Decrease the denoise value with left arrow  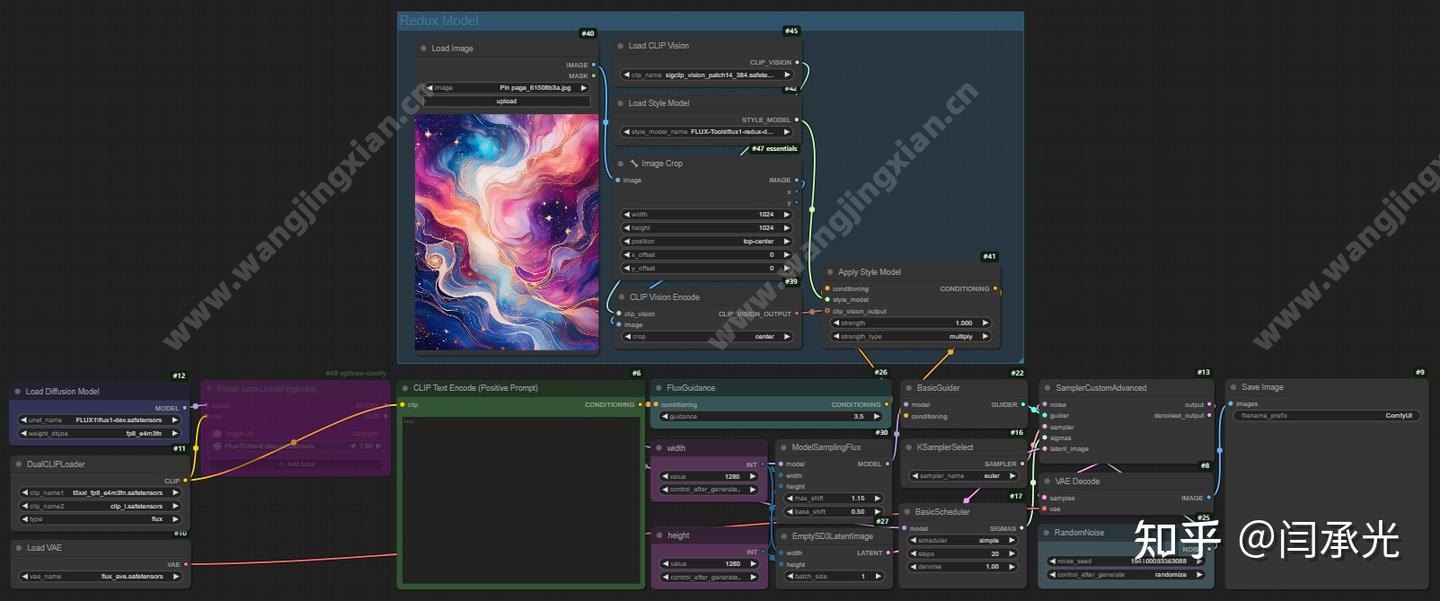[911, 567]
